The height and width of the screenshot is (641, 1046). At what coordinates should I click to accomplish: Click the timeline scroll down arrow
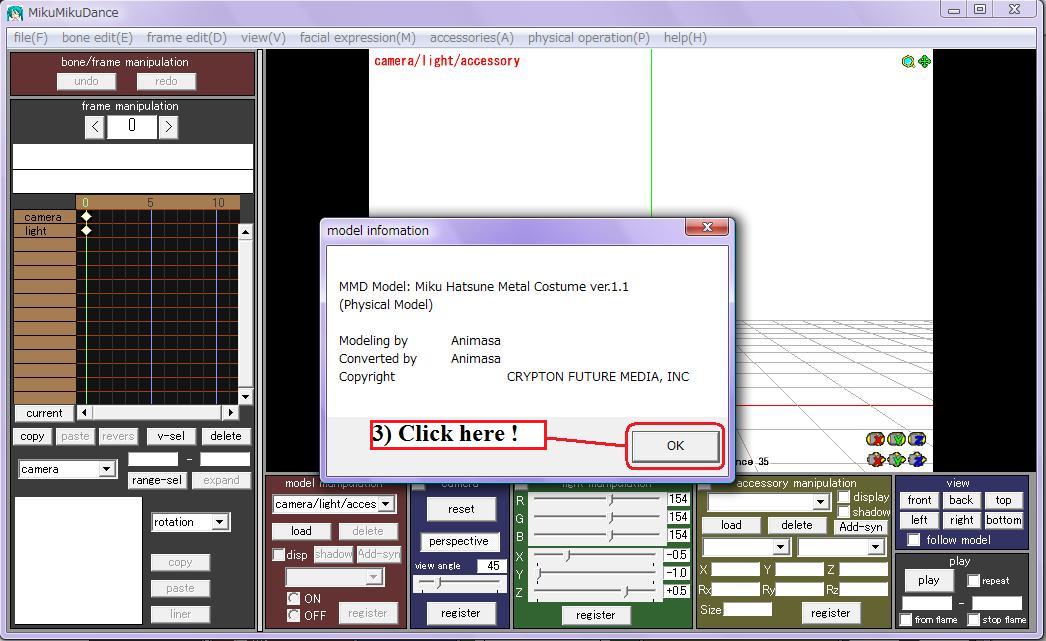point(245,396)
